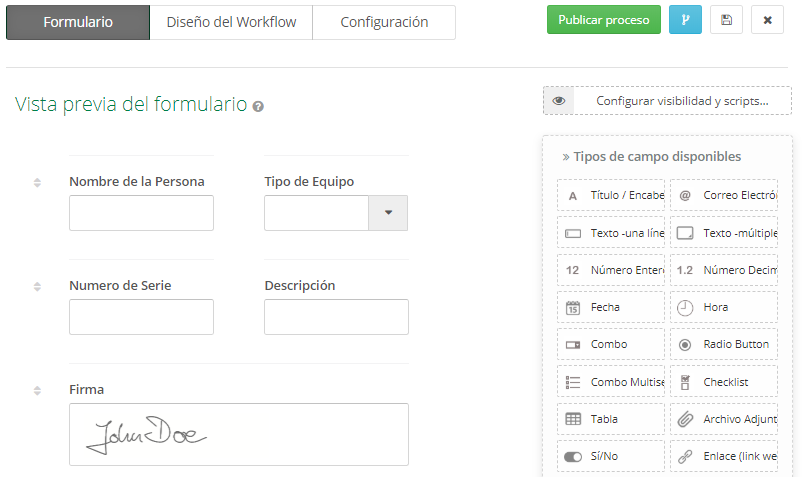Click the Numero de Serie input field
Image resolution: width=803 pixels, height=477 pixels.
coord(141,317)
